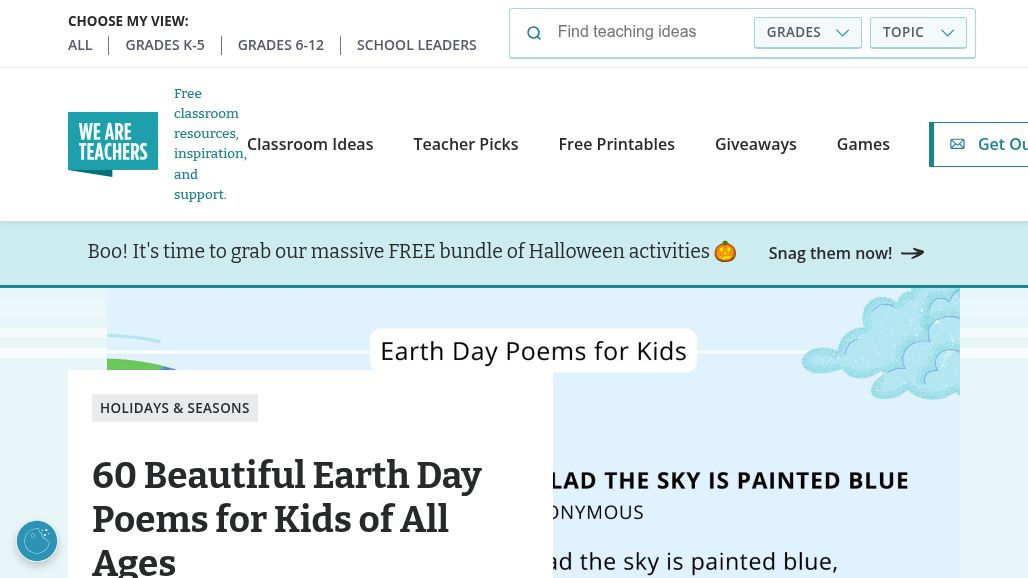The image size is (1028, 578).
Task: Open the Games menu item
Action: pyautogui.click(x=863, y=144)
